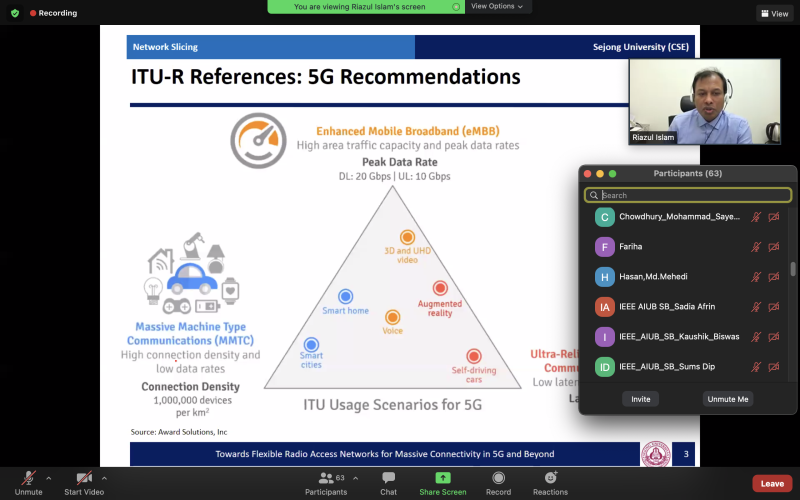Toggle Start Video camera button
The width and height of the screenshot is (800, 500).
[85, 479]
